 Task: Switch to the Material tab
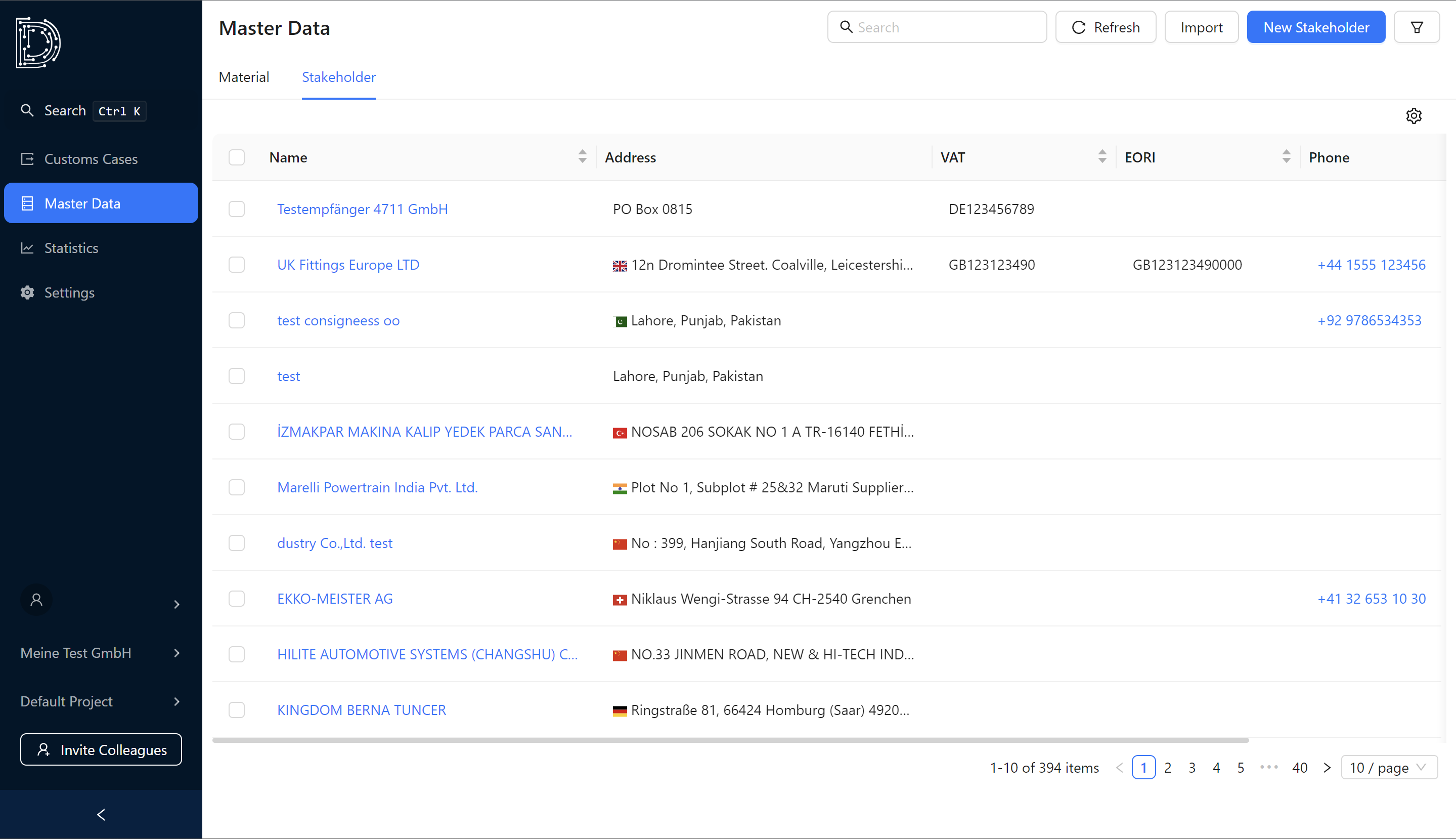click(x=244, y=77)
